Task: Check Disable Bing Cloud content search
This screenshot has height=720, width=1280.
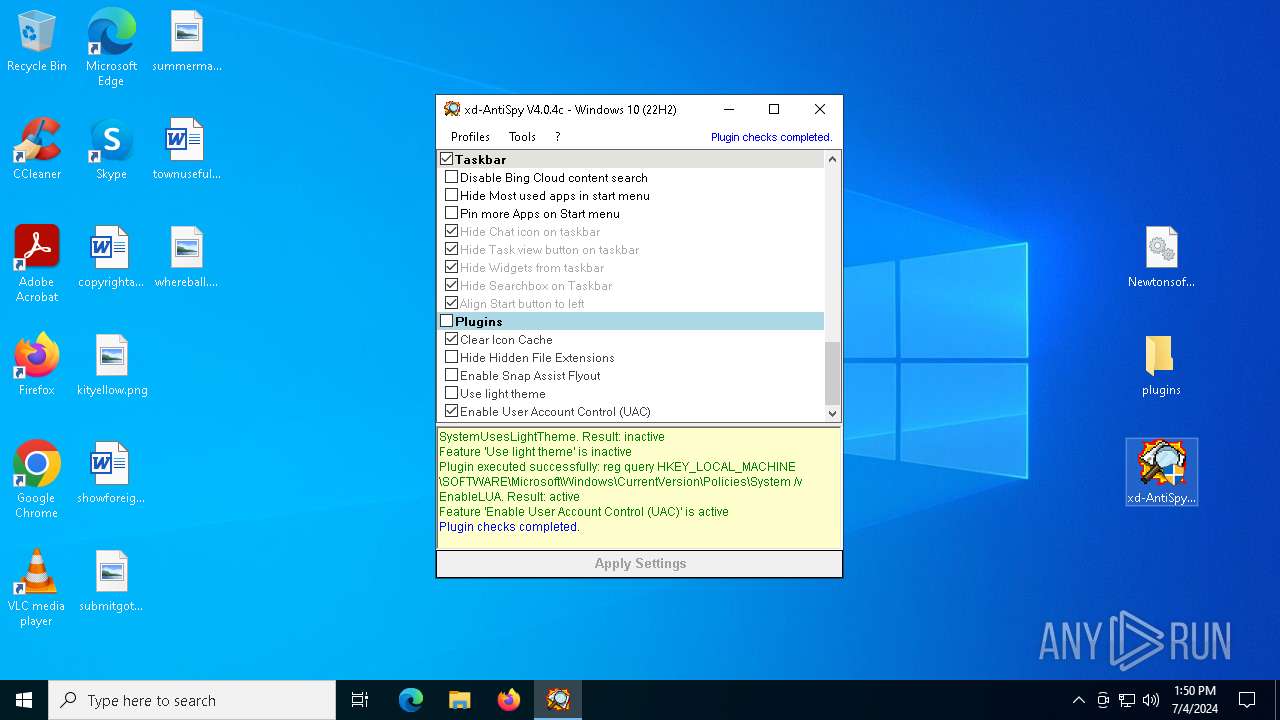Action: click(451, 177)
